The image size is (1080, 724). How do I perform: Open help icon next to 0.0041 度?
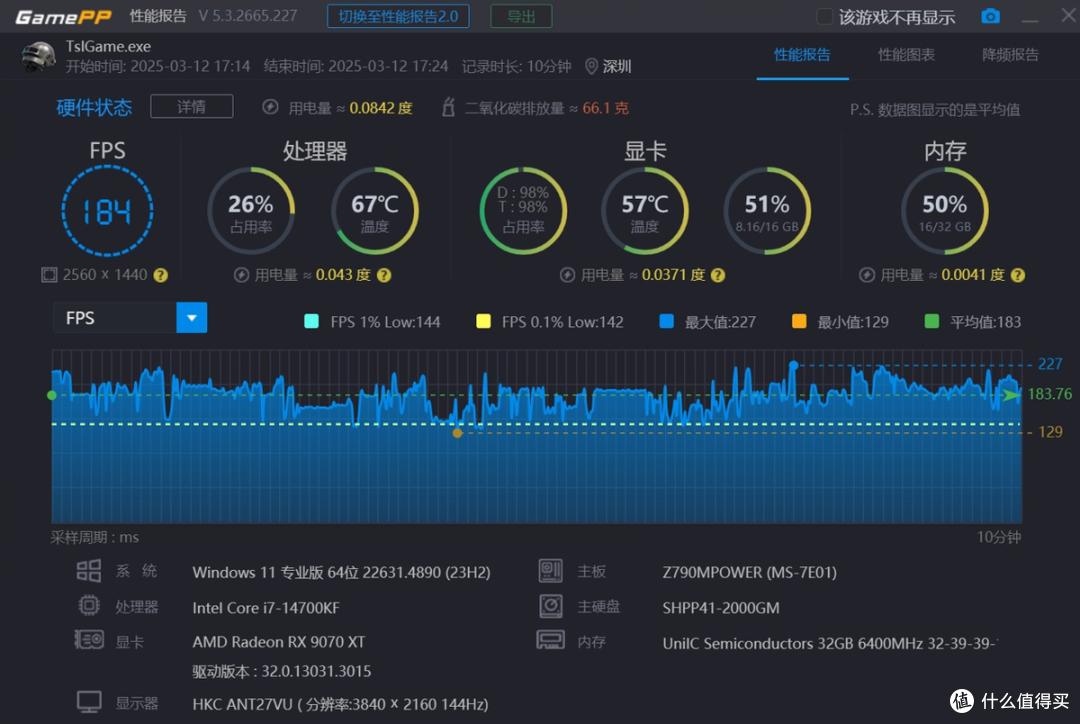click(1018, 276)
